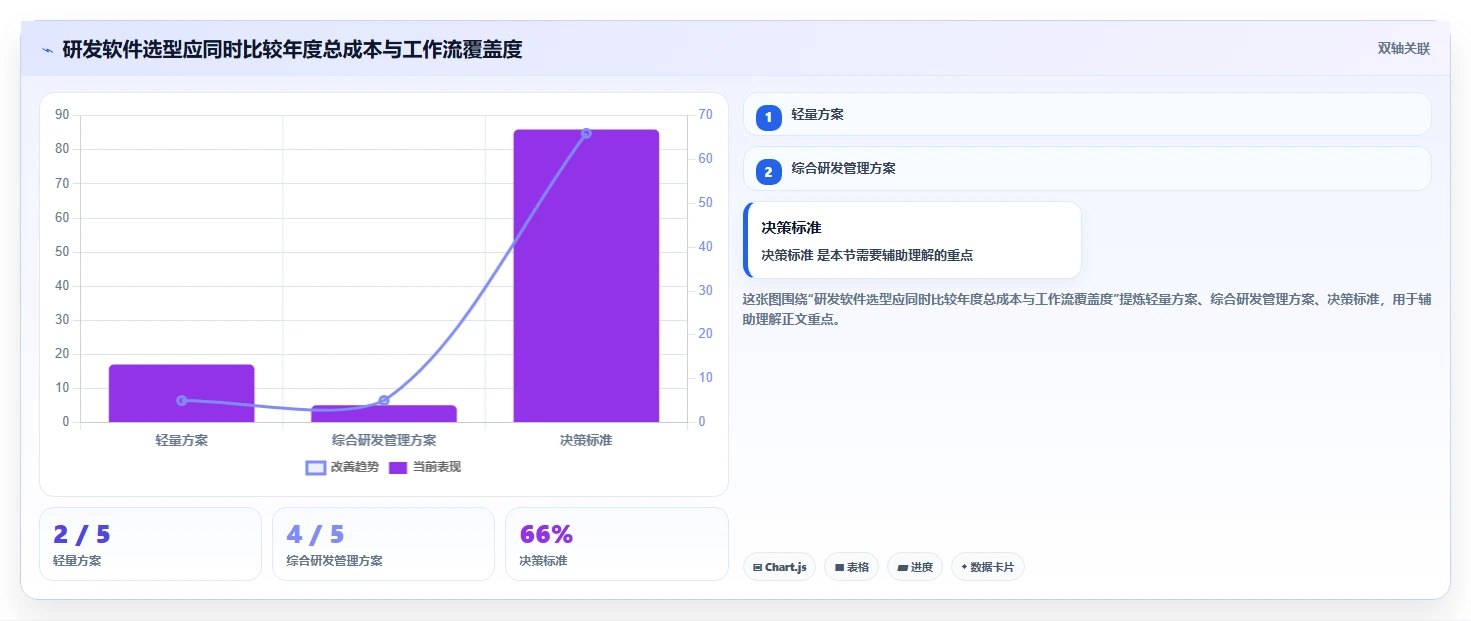Select numbered badge 2 for 综合研发管理方案
1471x621 pixels.
(x=769, y=172)
